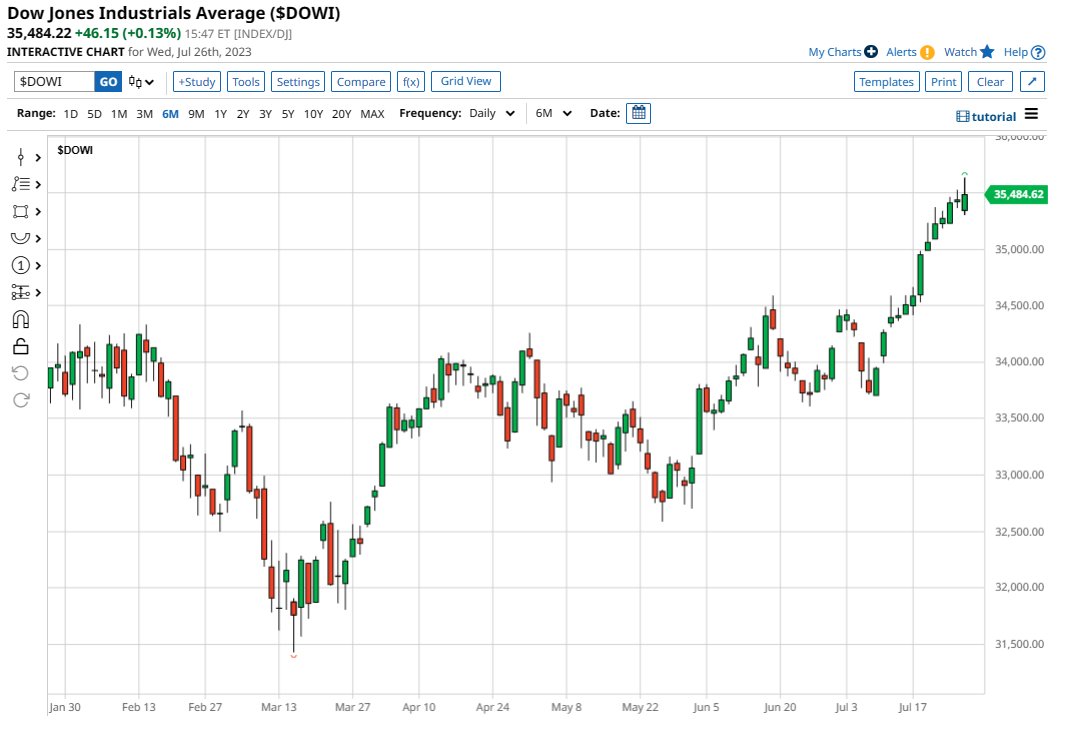Open the candlestick chart type dropdown

(x=142, y=82)
